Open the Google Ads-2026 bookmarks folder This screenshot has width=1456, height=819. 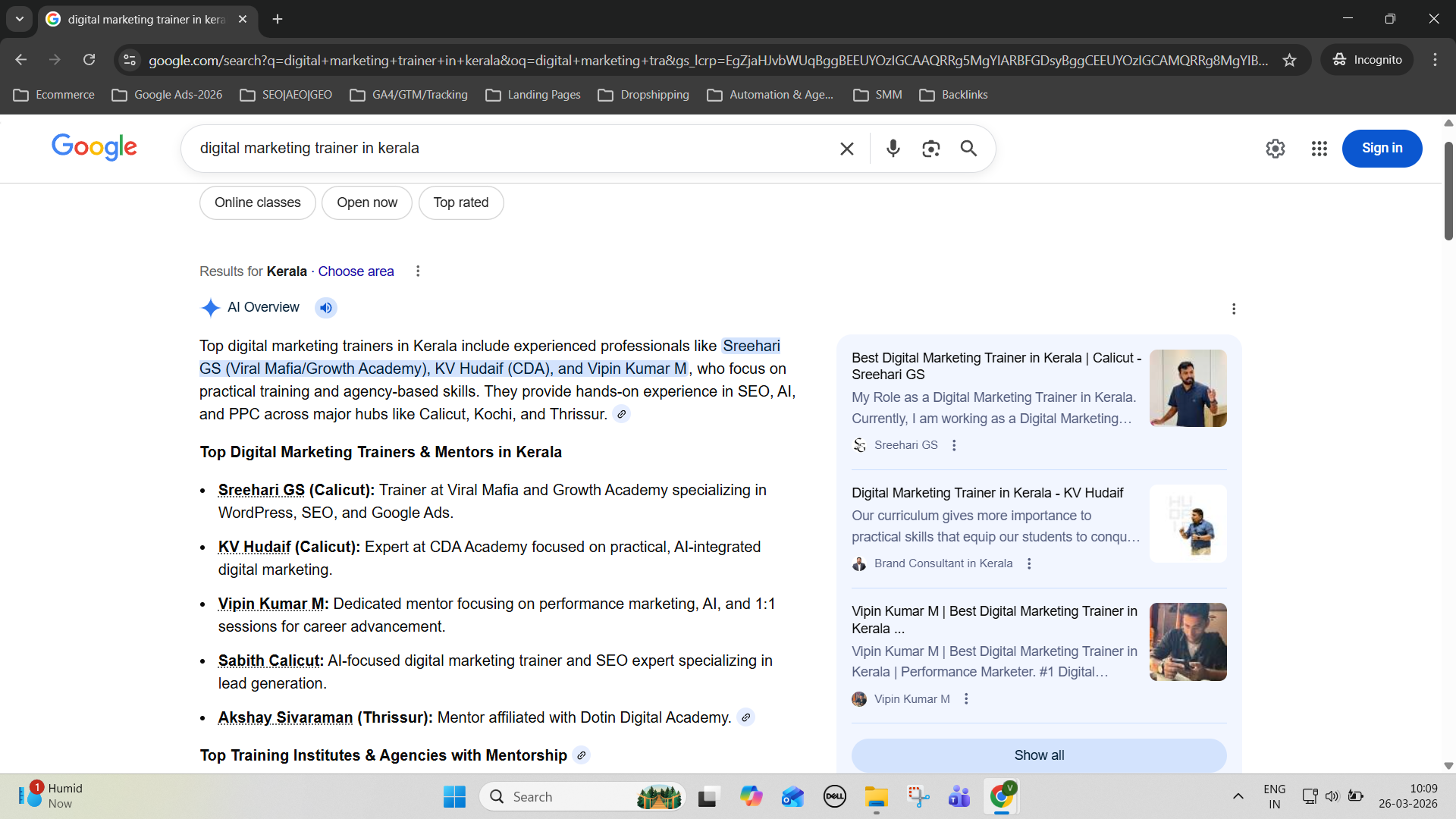[x=167, y=95]
